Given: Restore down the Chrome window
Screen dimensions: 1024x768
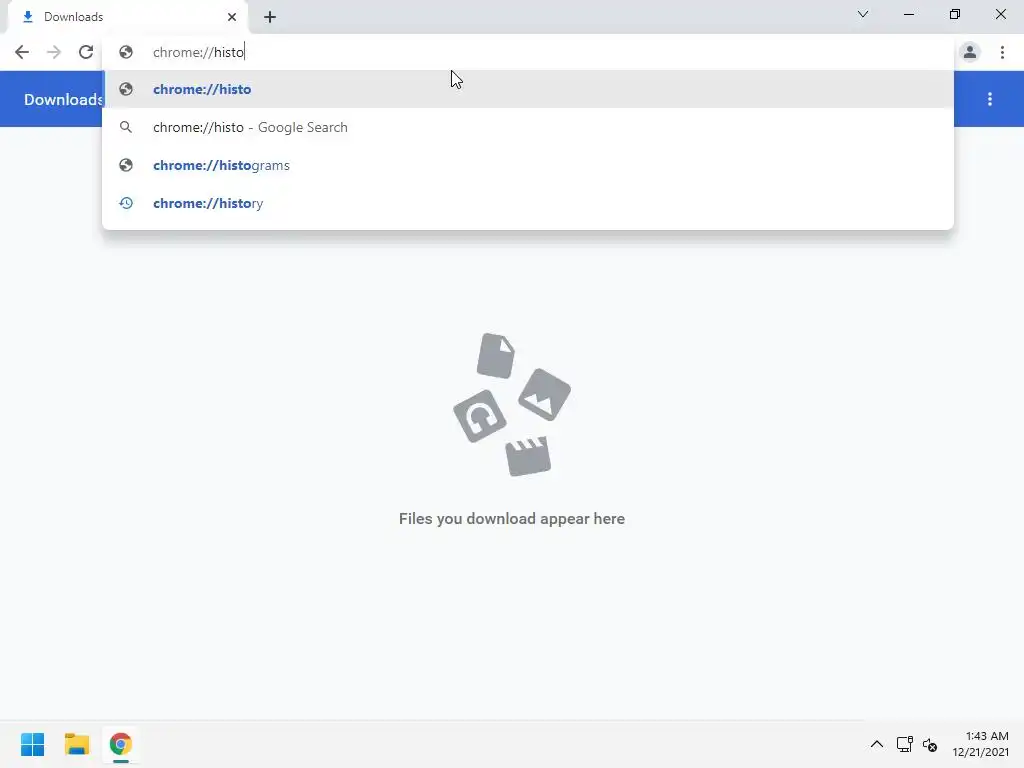Looking at the screenshot, I should pos(955,14).
